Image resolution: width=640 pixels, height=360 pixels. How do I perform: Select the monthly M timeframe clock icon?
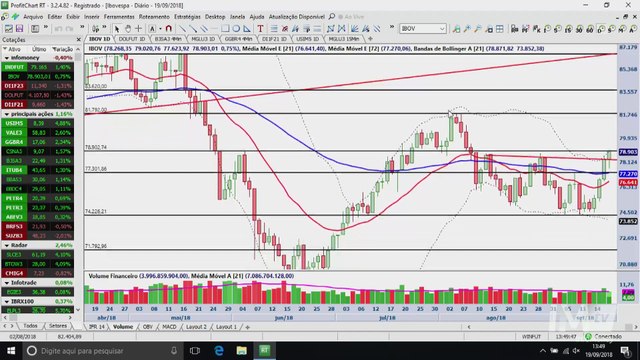[x=622, y=29]
